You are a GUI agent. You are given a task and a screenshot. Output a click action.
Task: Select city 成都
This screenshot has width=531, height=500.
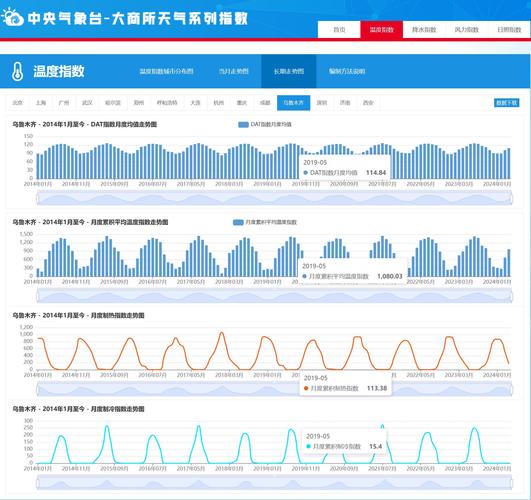[x=265, y=103]
